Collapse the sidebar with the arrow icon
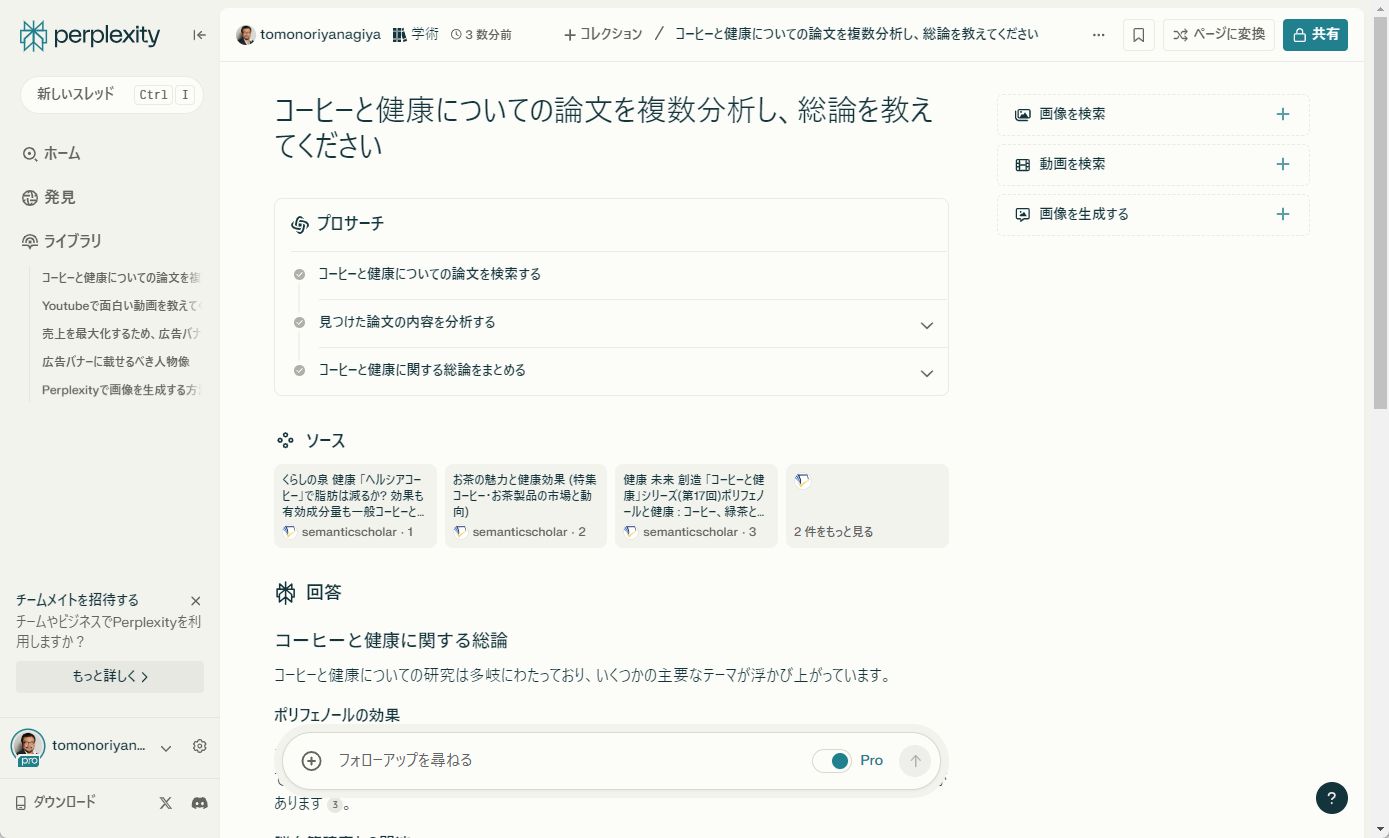This screenshot has width=1389, height=838. [x=196, y=34]
